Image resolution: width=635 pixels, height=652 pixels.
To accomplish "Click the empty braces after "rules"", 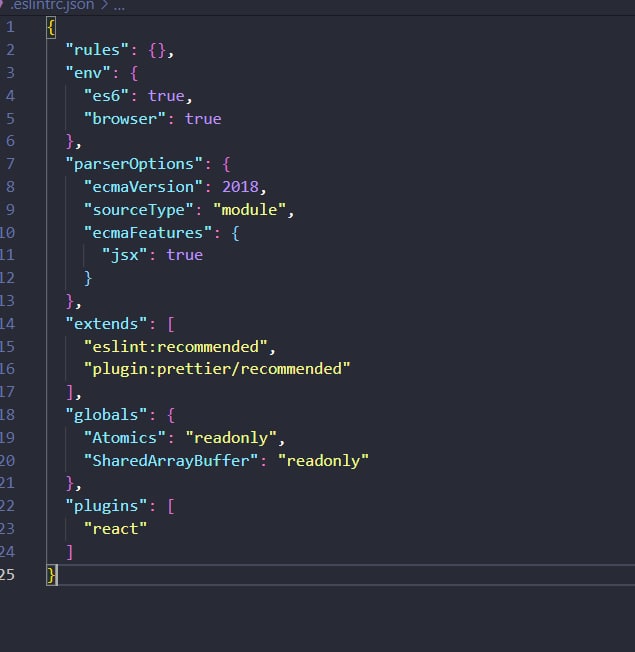I will click(157, 51).
